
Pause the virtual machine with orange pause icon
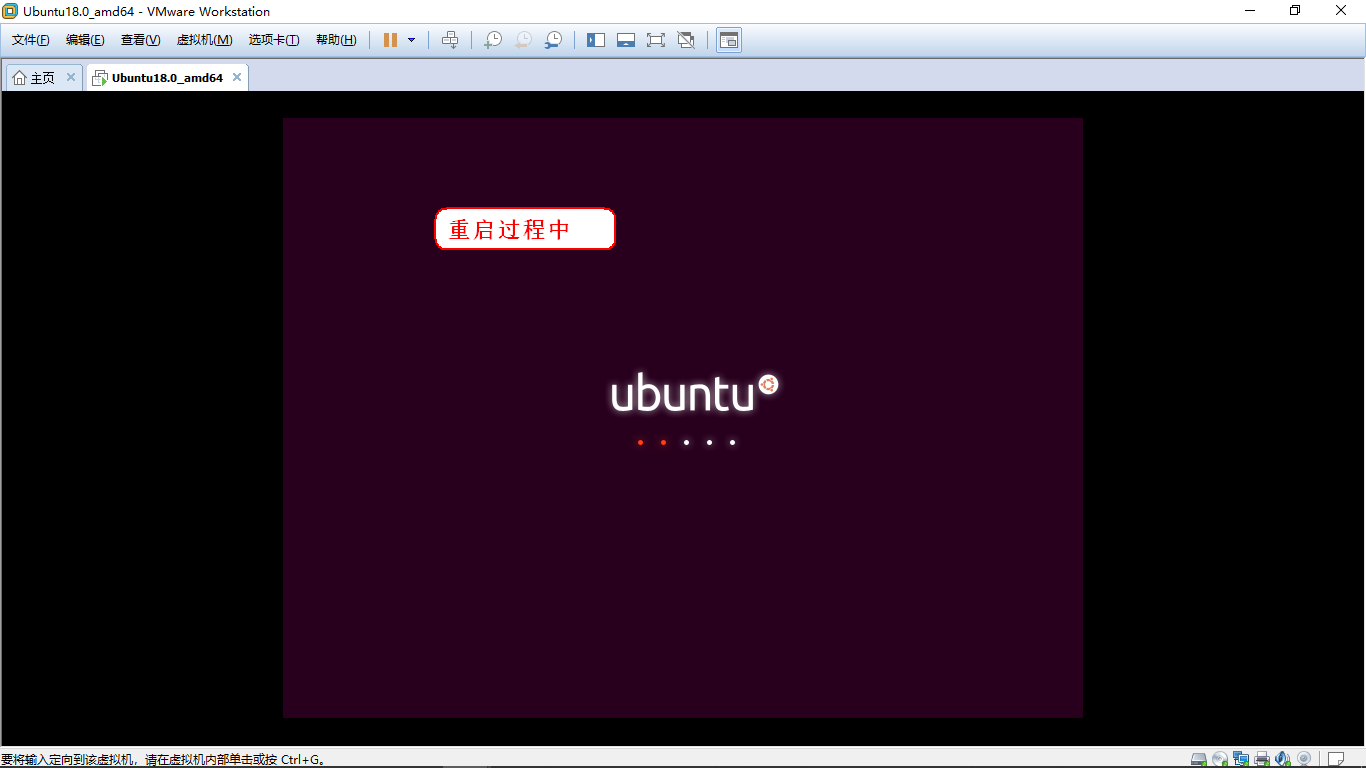pyautogui.click(x=390, y=40)
